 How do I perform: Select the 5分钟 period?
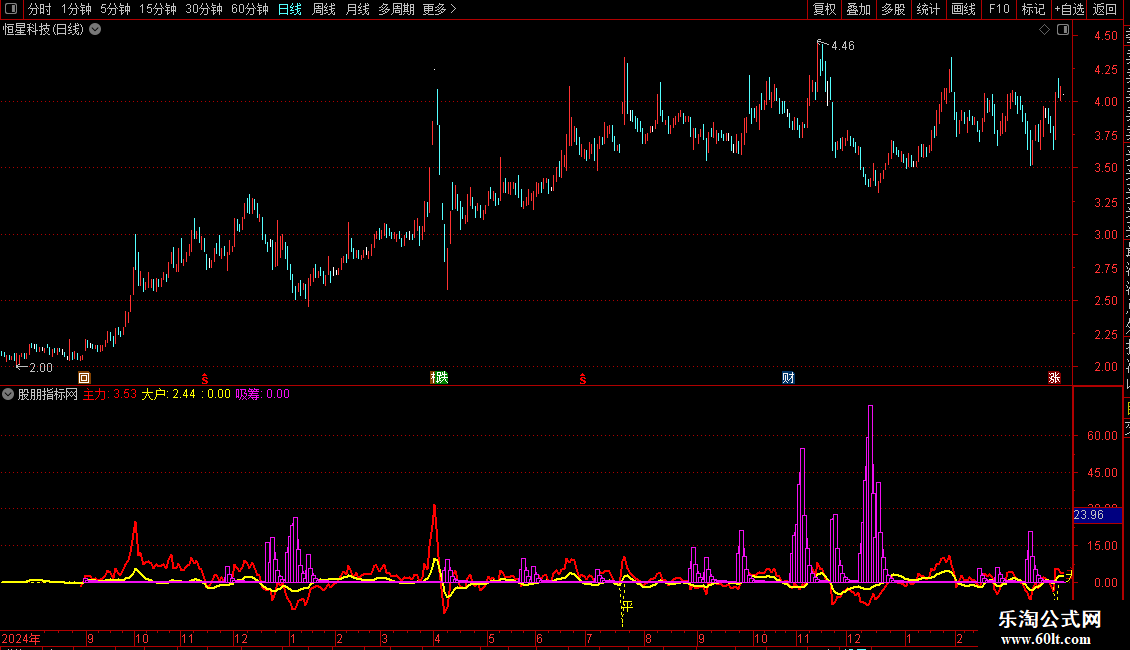tap(115, 9)
